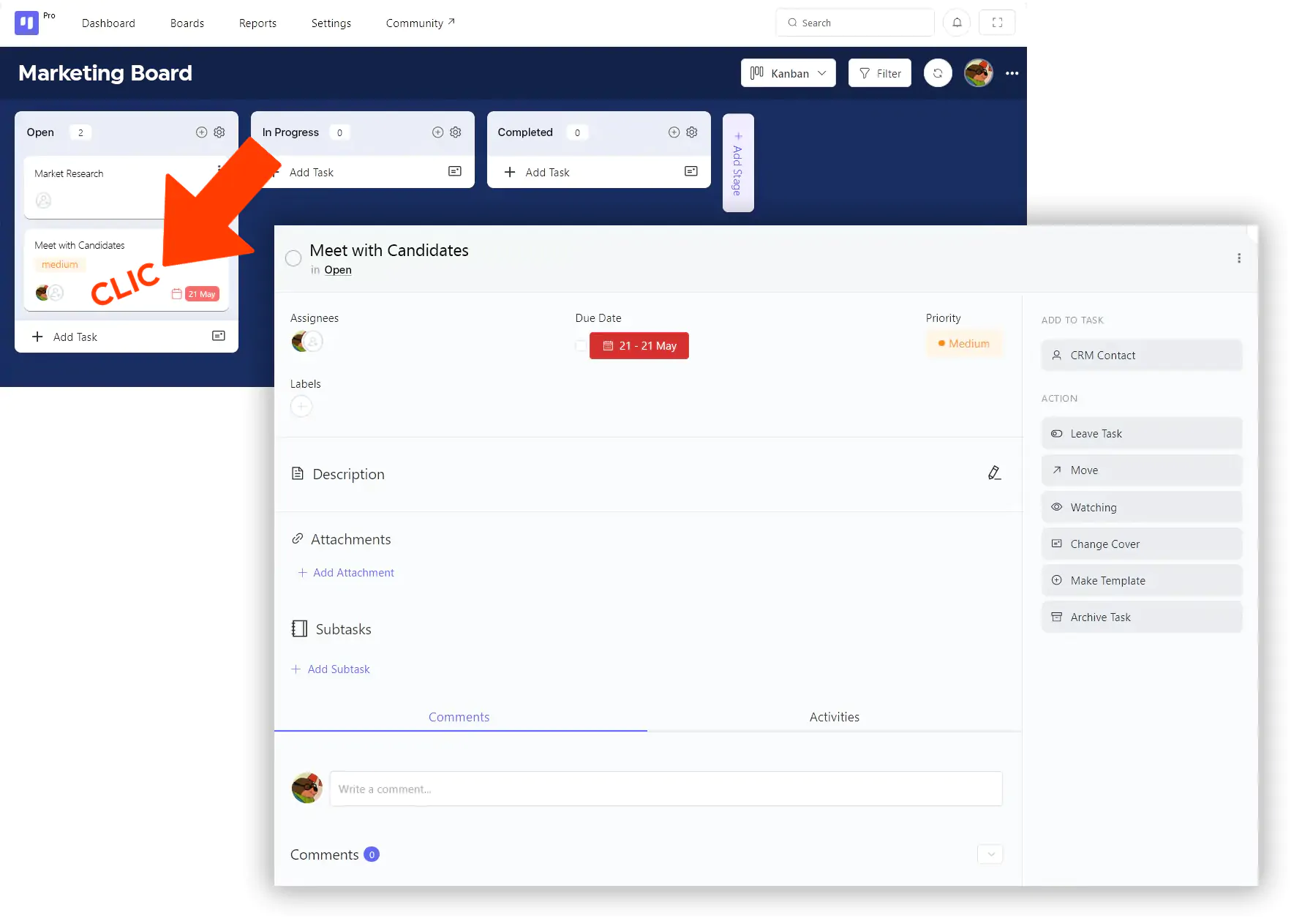Open the Kanban view dropdown
Image resolution: width=1302 pixels, height=924 pixels.
[788, 73]
